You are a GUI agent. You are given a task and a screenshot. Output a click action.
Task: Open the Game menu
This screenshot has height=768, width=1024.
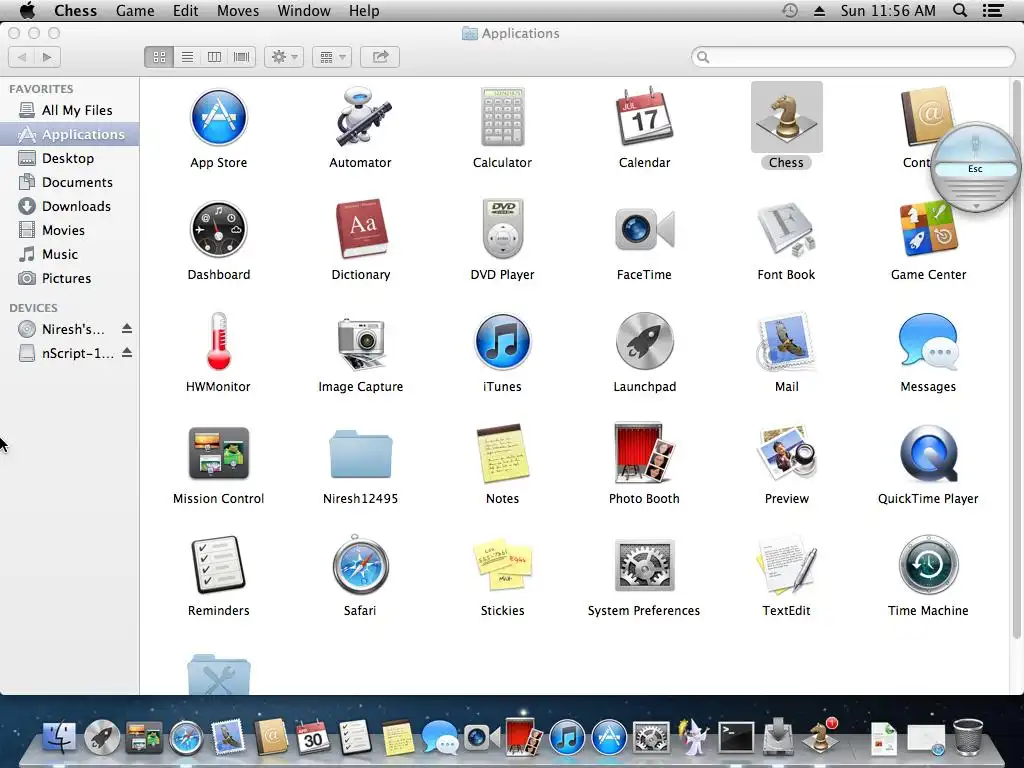tap(135, 10)
